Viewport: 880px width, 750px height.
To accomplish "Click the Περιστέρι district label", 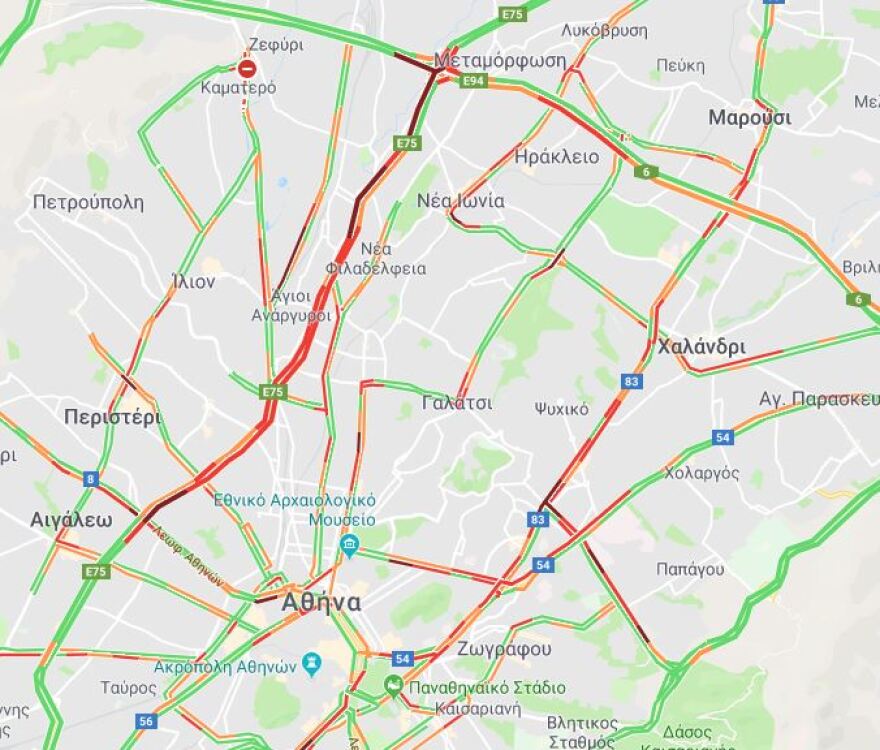I will 112,417.
